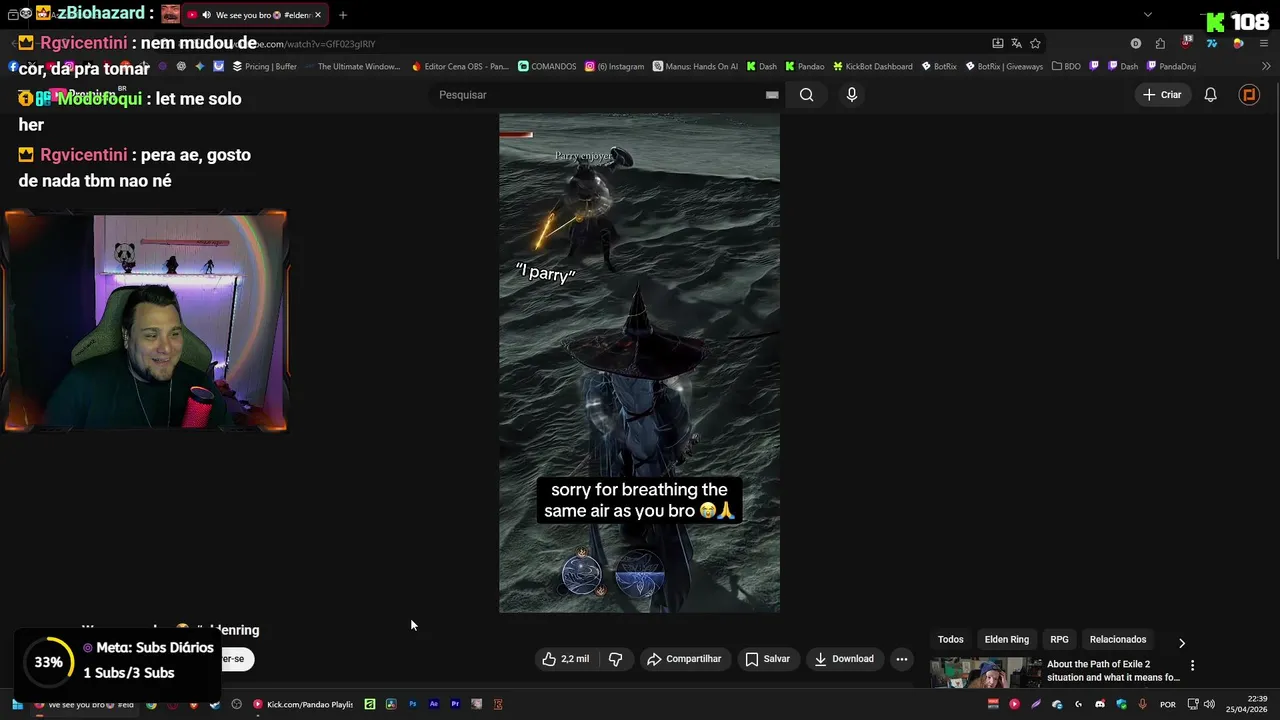Open YouTube notifications bell
The width and height of the screenshot is (1280, 720).
[1210, 95]
